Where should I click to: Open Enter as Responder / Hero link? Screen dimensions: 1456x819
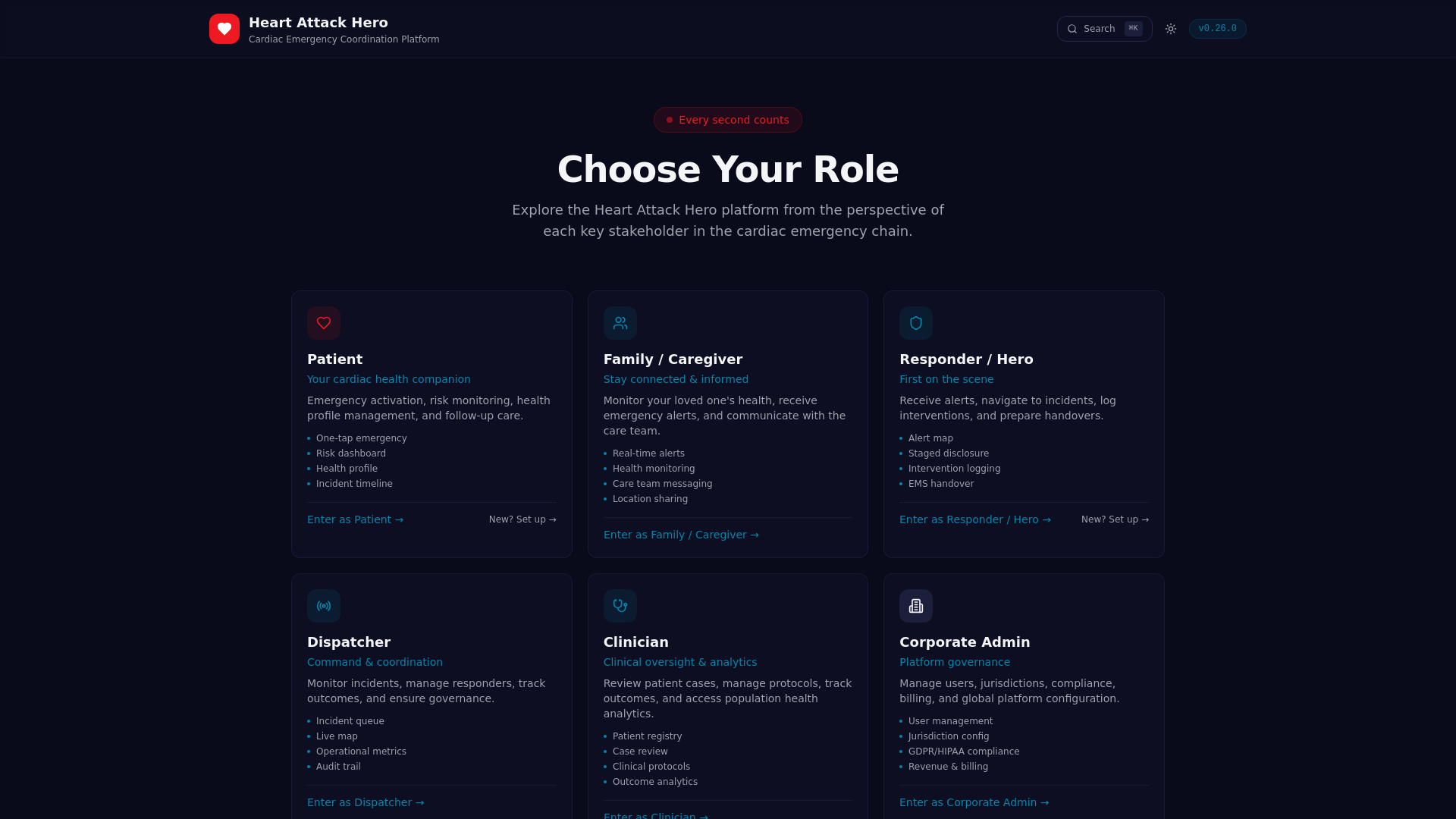point(974,519)
